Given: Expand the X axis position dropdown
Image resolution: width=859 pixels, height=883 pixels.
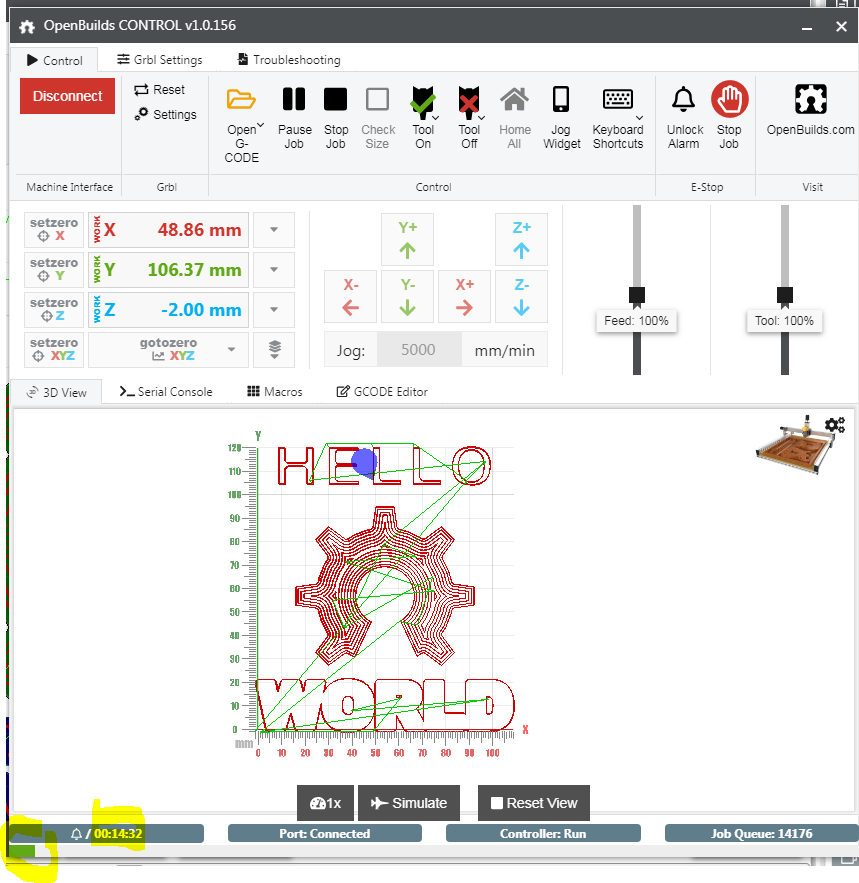Looking at the screenshot, I should pyautogui.click(x=273, y=229).
